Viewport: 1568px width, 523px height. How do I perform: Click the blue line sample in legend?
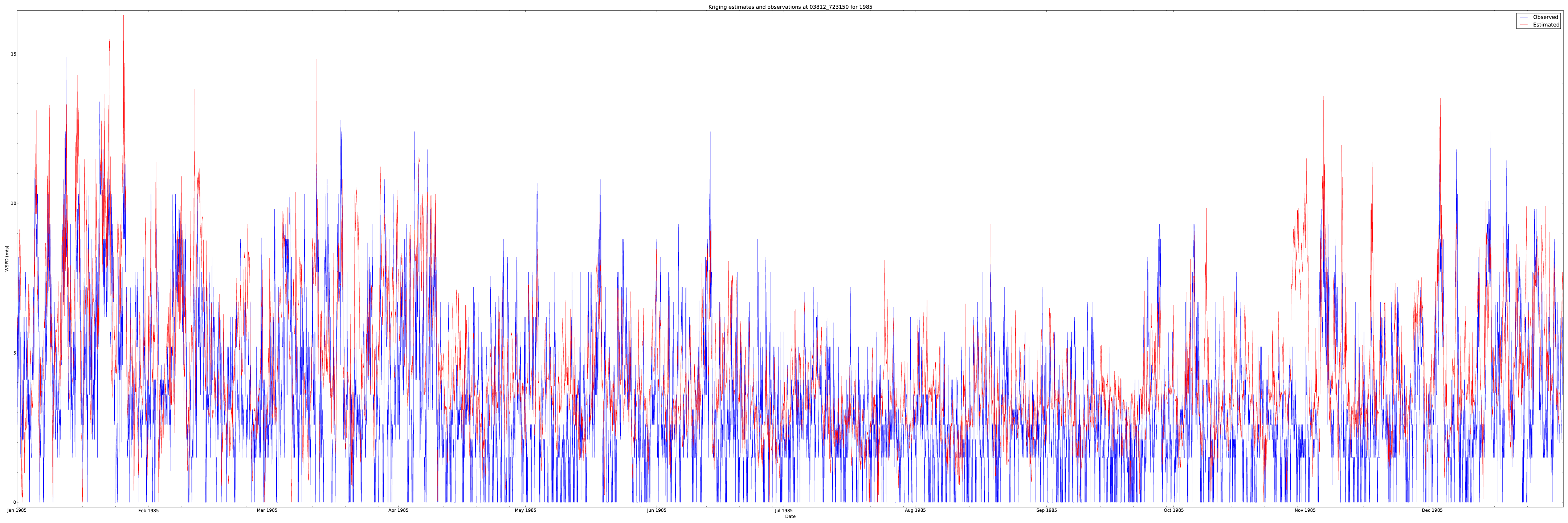click(1523, 17)
